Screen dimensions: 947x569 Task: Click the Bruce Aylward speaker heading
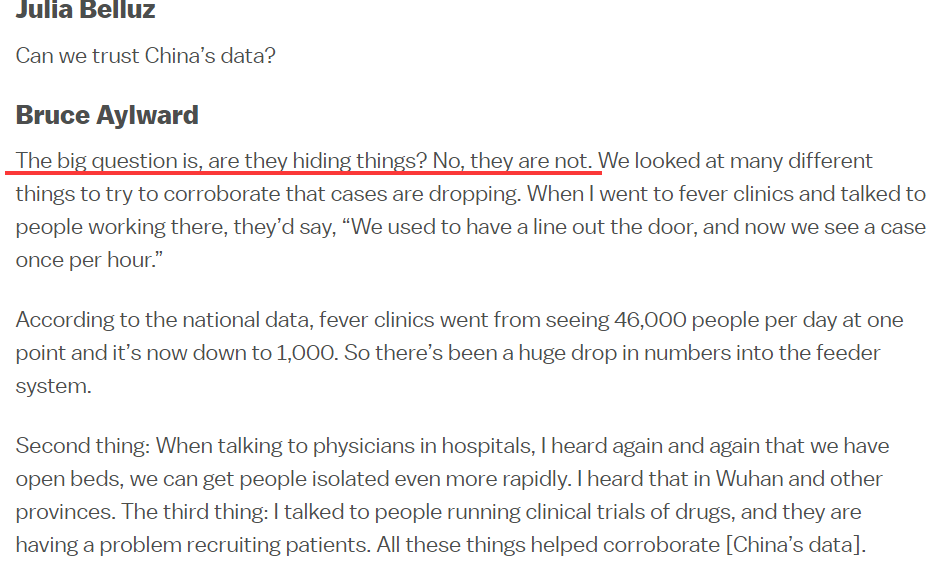(107, 115)
